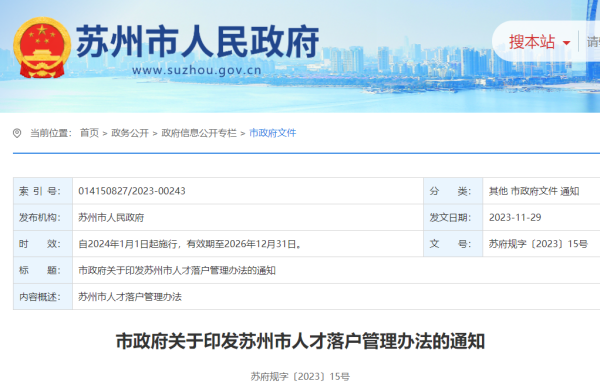The image size is (600, 391).
Task: Click the location pin icon in breadcrumb
Action: click(x=17, y=133)
